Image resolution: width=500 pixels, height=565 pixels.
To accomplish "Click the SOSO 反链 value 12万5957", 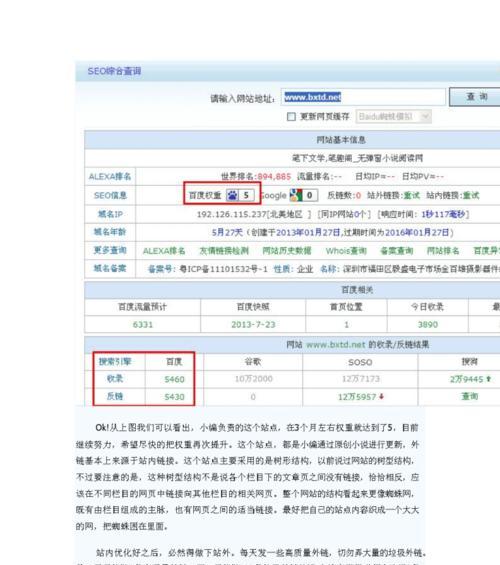I will coord(357,397).
